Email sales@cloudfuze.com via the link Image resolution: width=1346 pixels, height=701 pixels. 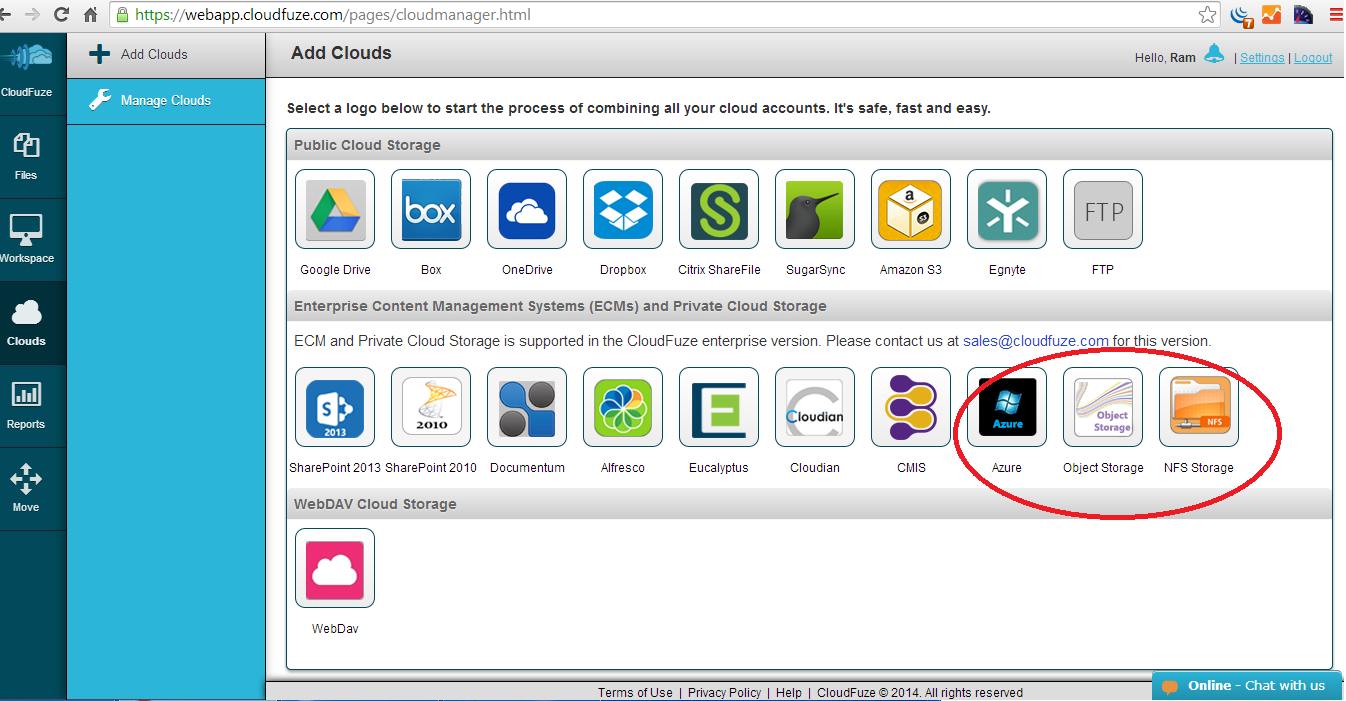[1035, 340]
